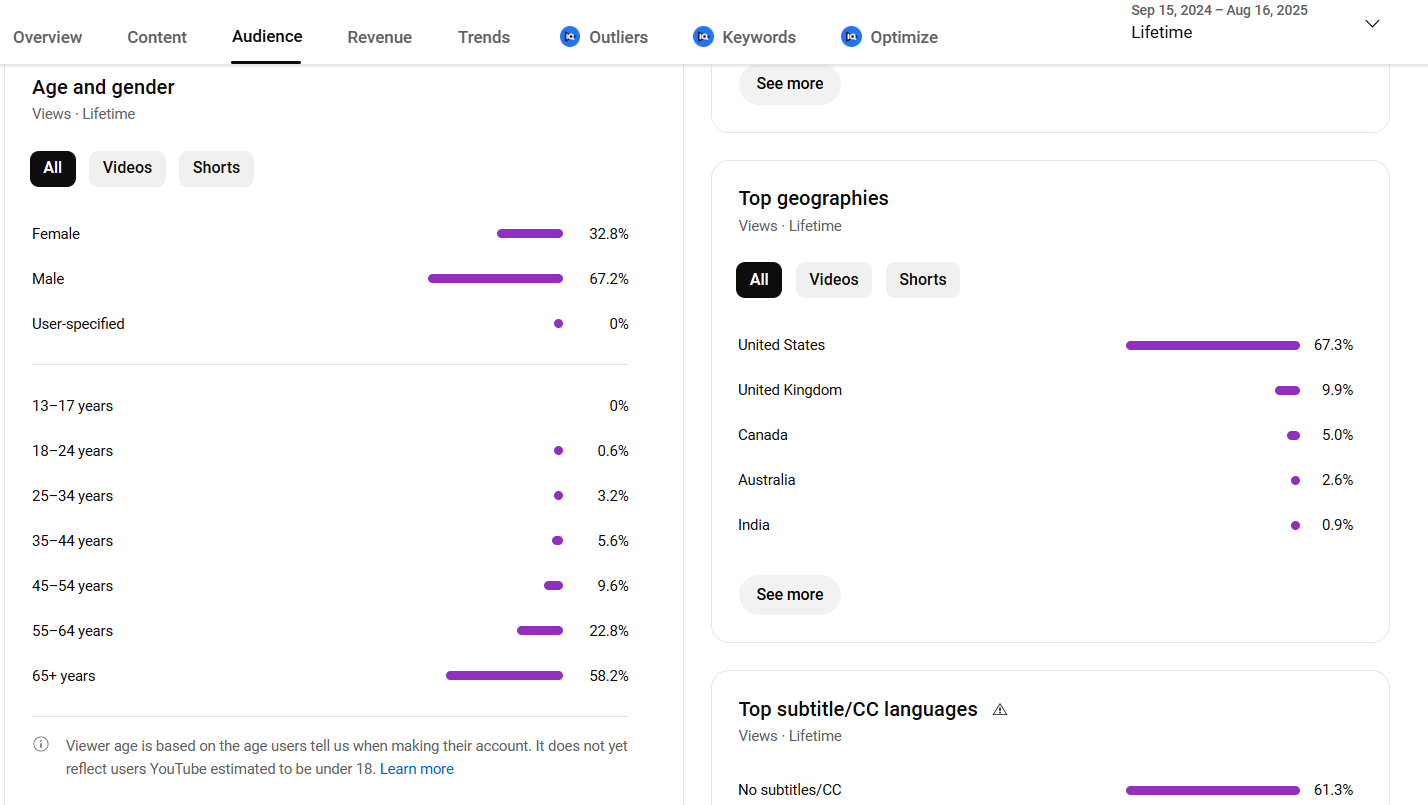Filter Age and gender by Videos
1428x805 pixels.
pyautogui.click(x=127, y=168)
